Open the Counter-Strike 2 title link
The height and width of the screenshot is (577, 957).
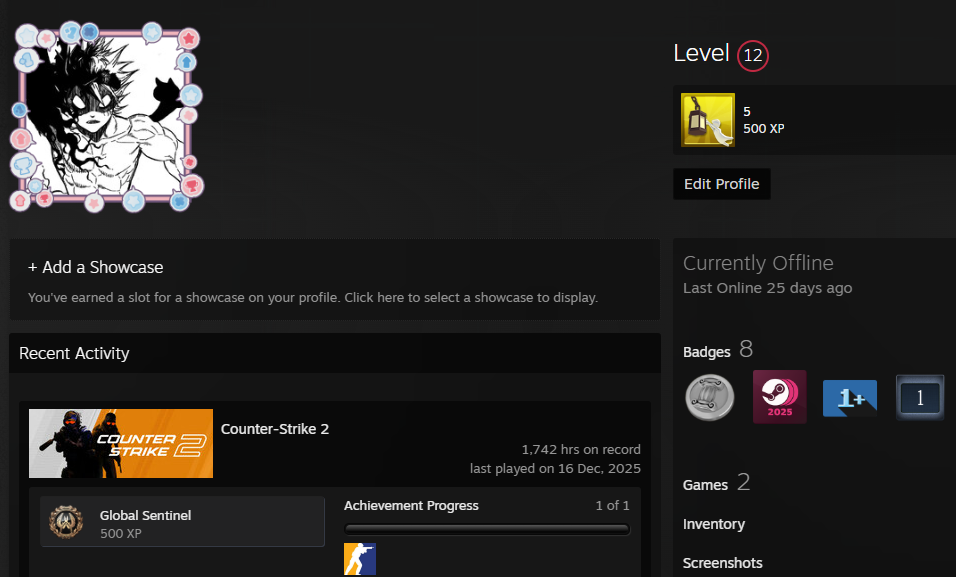[x=275, y=429]
